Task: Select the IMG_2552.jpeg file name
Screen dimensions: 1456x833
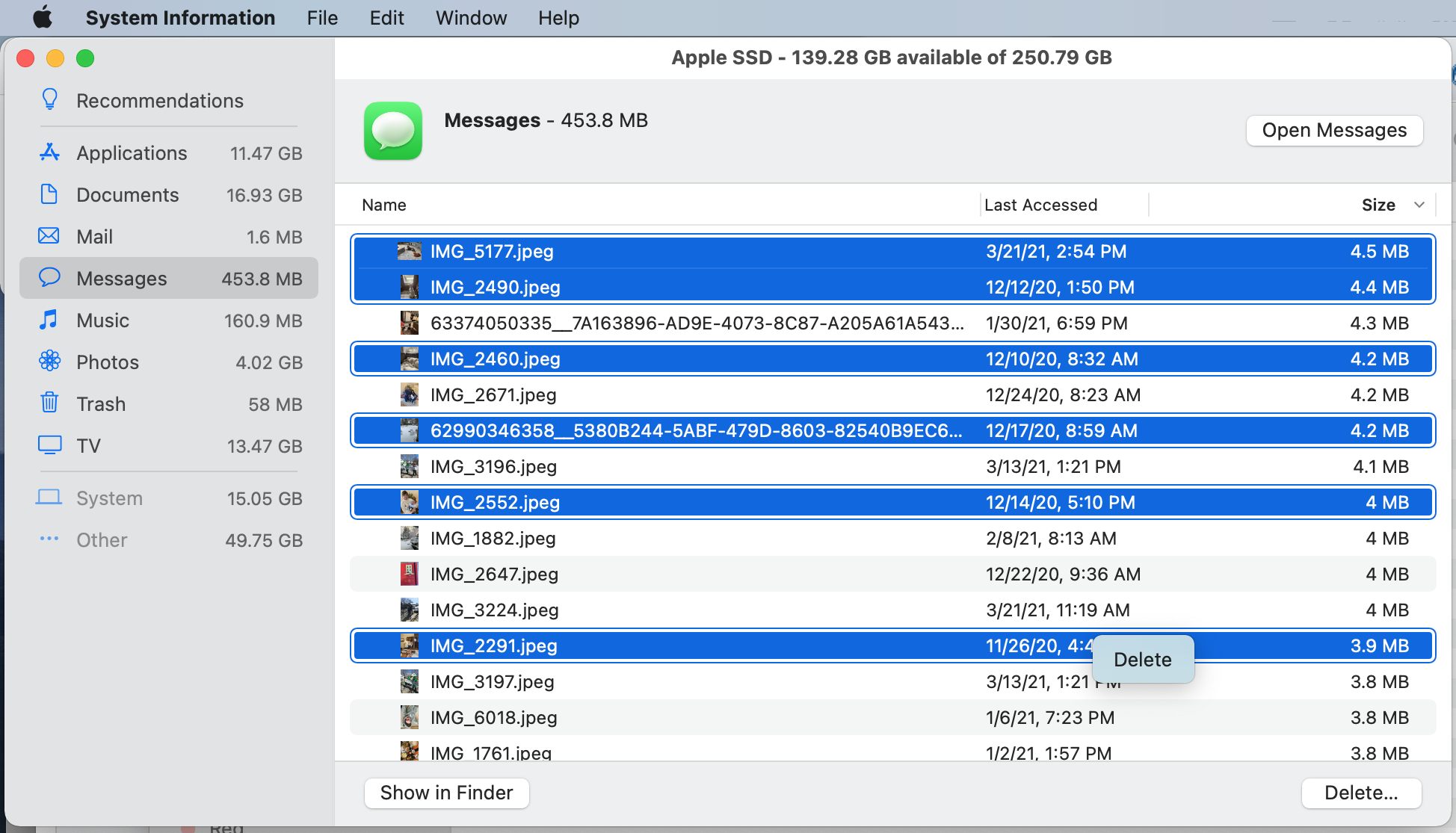Action: click(x=495, y=502)
